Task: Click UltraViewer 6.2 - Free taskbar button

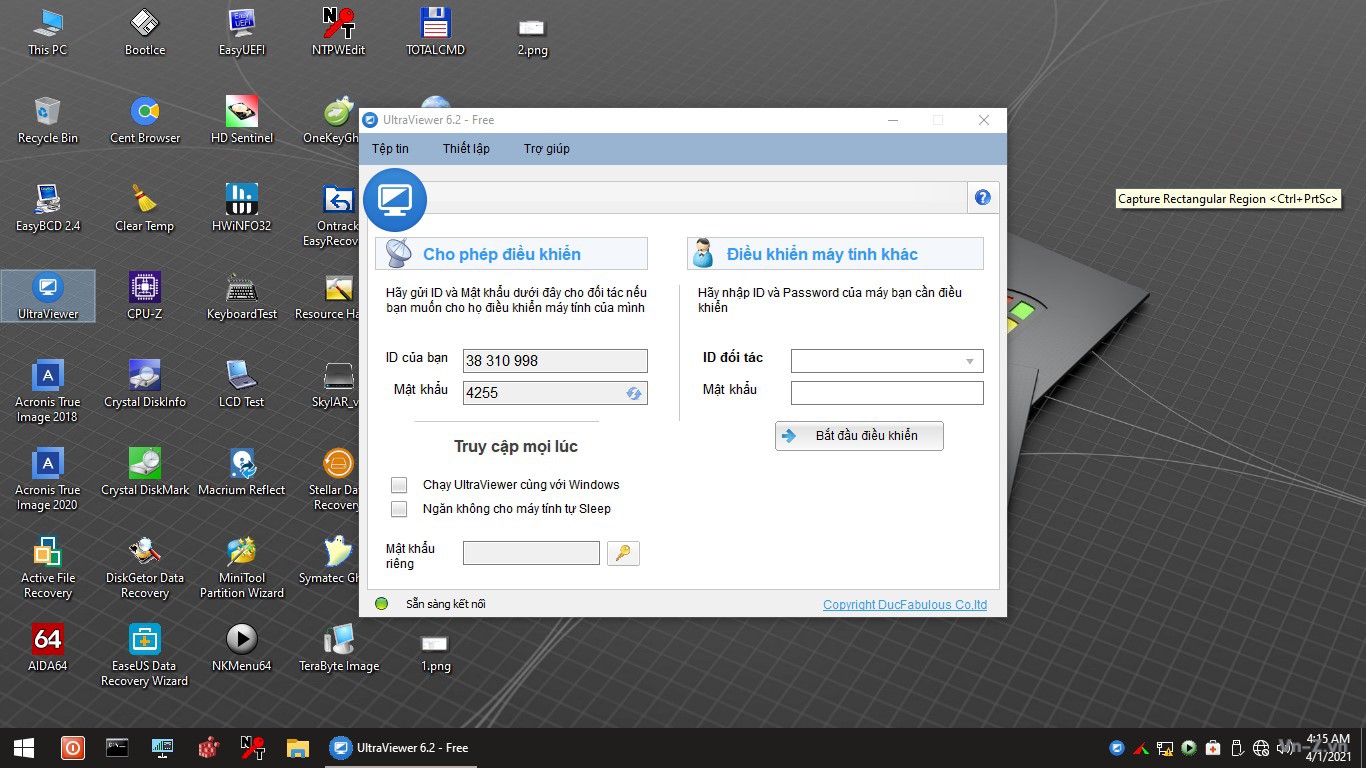Action: [401, 747]
